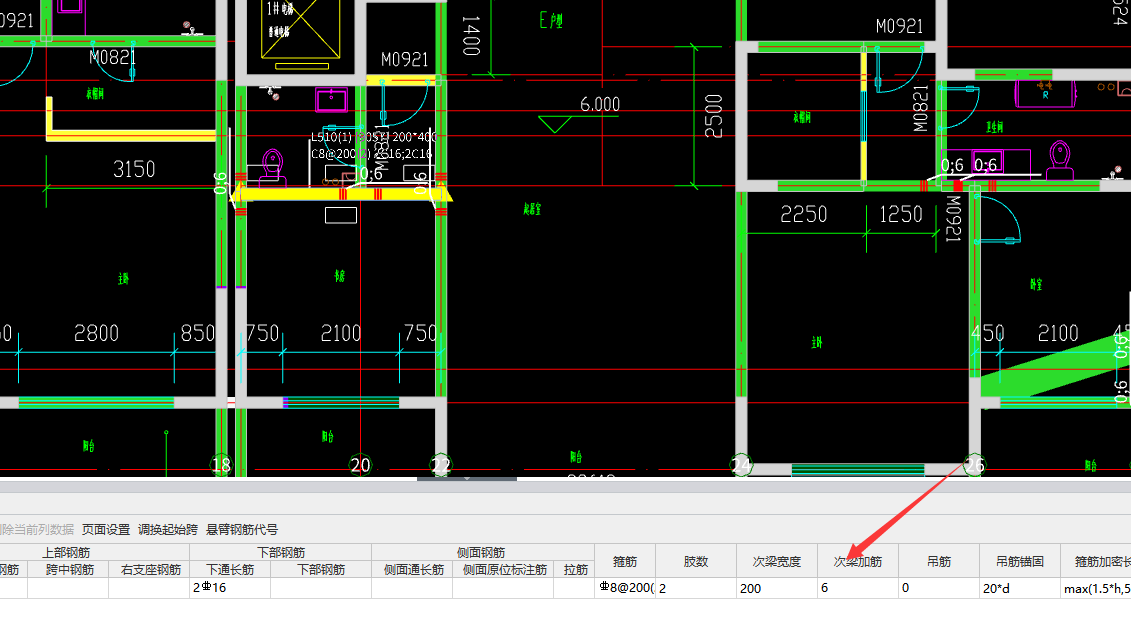Select the 吊筋锚固 cell with 20*d
Screen dimensions: 1131x635
pyautogui.click(x=1019, y=588)
